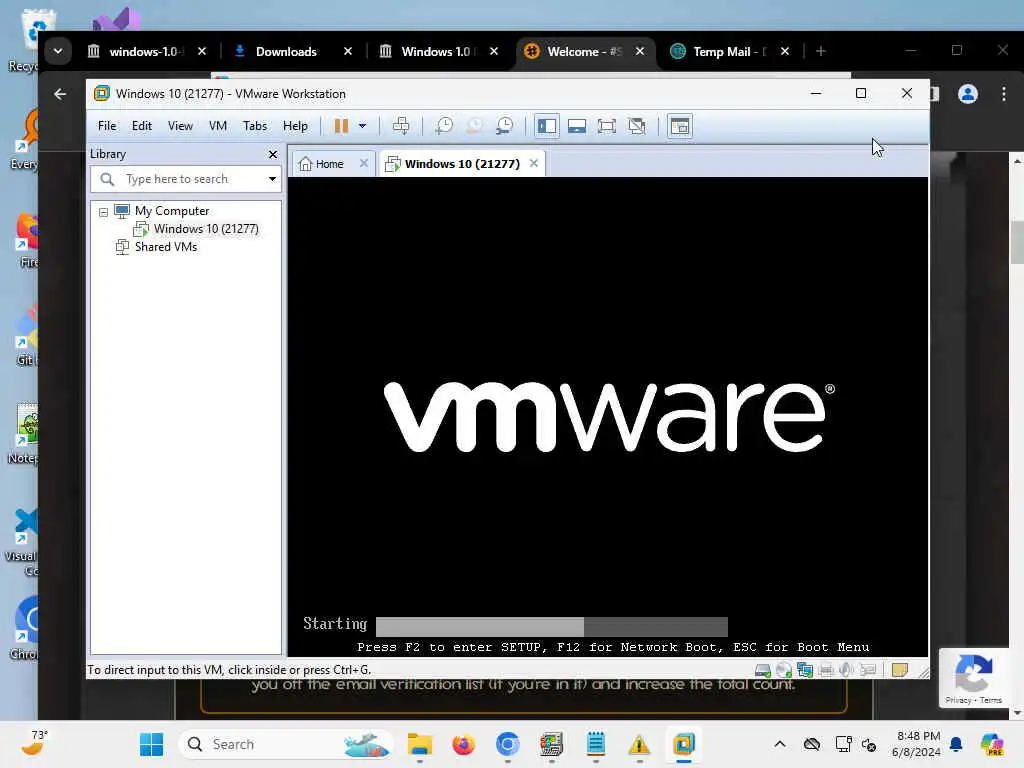
Task: Click the sound card status icon
Action: (x=846, y=670)
